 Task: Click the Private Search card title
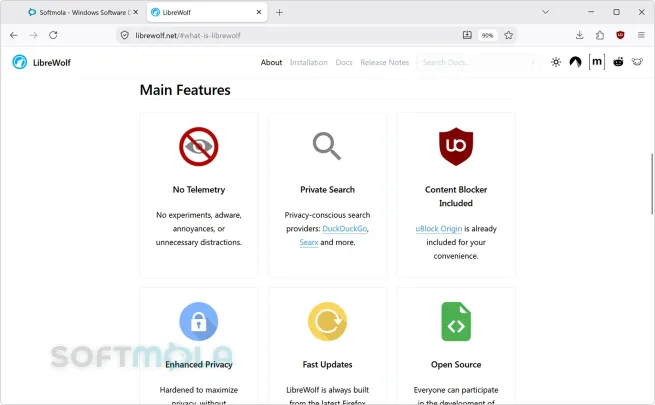(328, 190)
